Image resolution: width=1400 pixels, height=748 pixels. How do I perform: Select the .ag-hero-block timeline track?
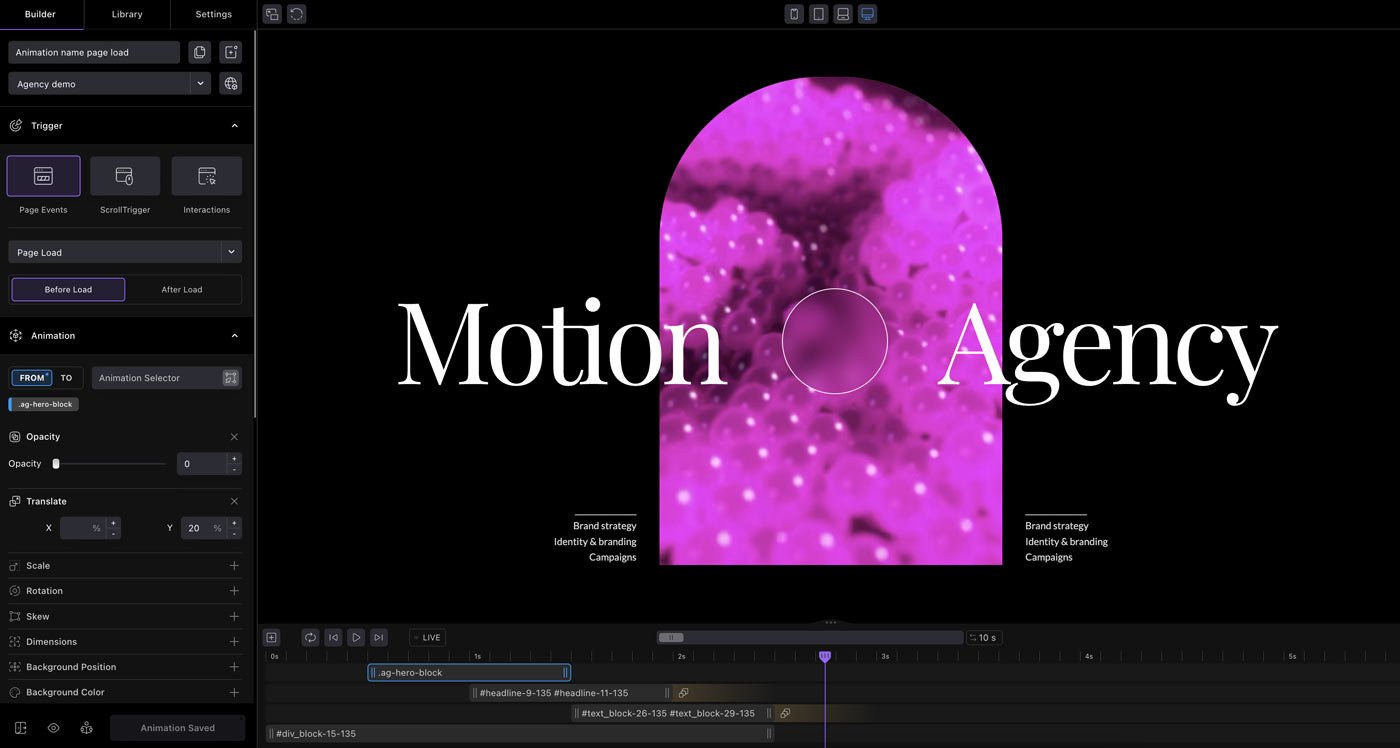[468, 673]
